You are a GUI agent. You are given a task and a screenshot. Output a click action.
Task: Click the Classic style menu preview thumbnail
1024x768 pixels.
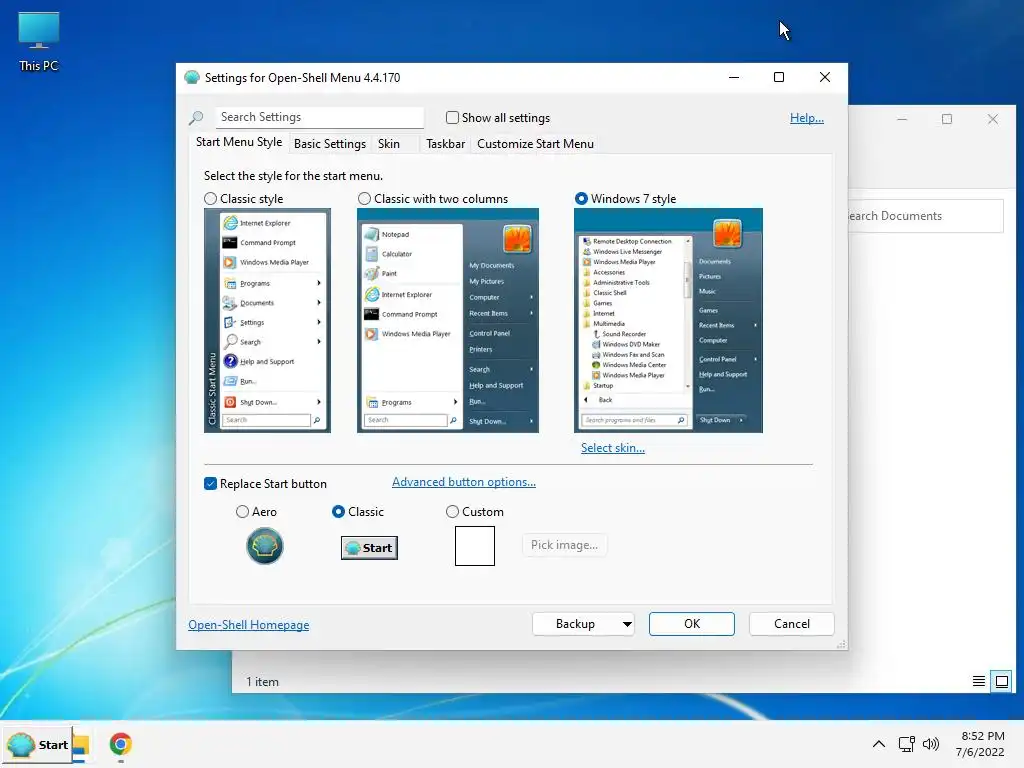click(x=267, y=320)
